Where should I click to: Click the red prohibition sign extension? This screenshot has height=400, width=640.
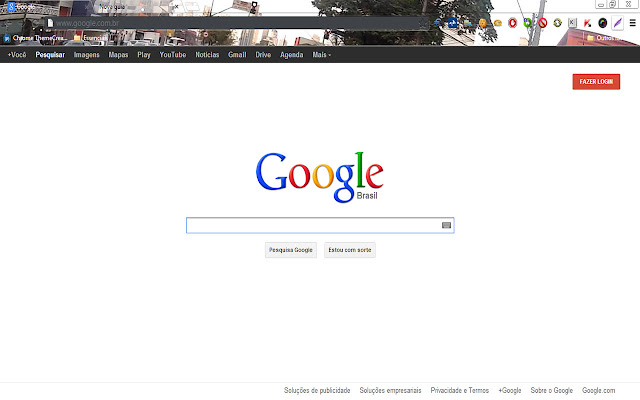542,23
